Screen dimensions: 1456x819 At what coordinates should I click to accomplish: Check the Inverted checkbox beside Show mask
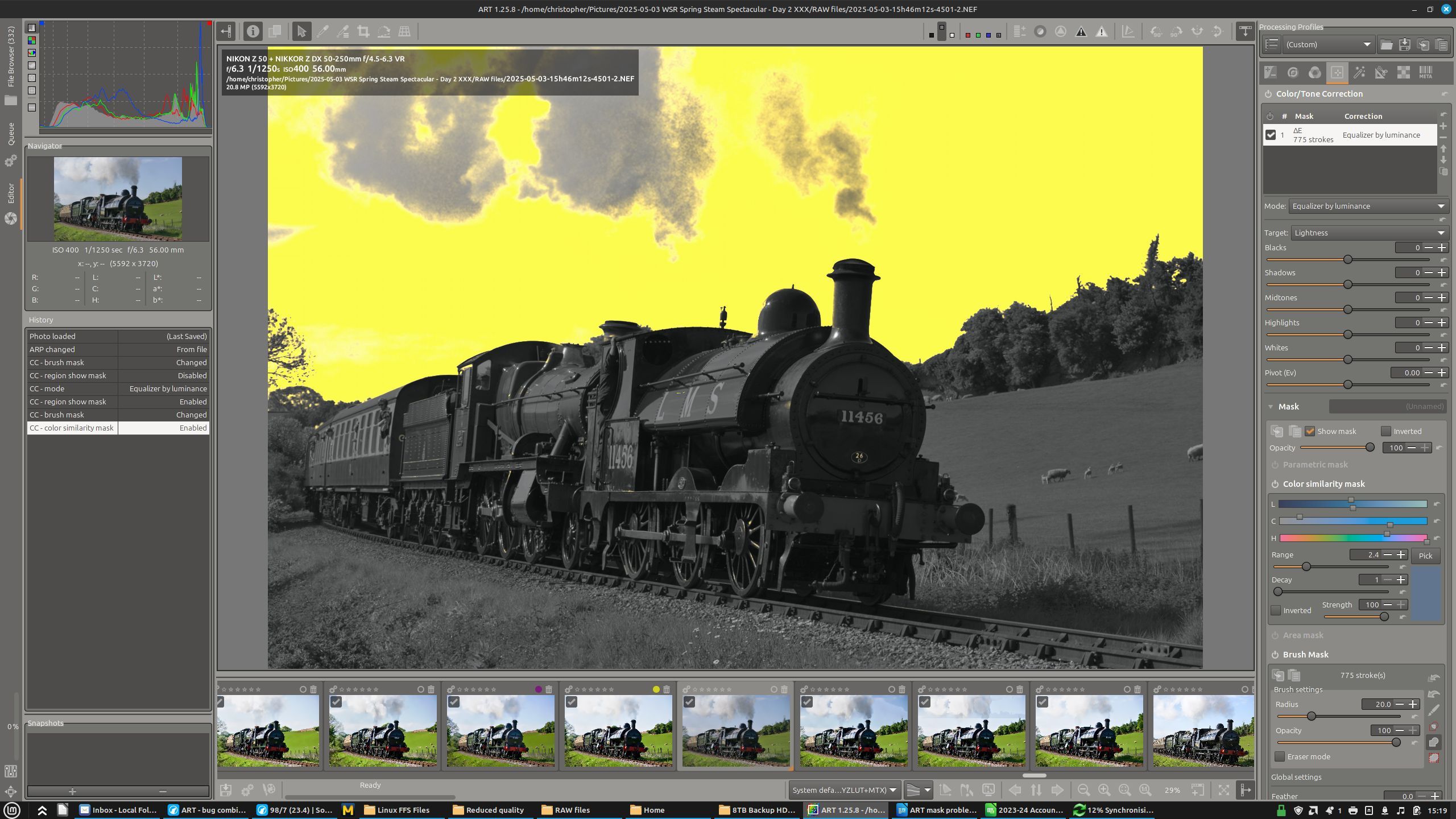point(1386,431)
